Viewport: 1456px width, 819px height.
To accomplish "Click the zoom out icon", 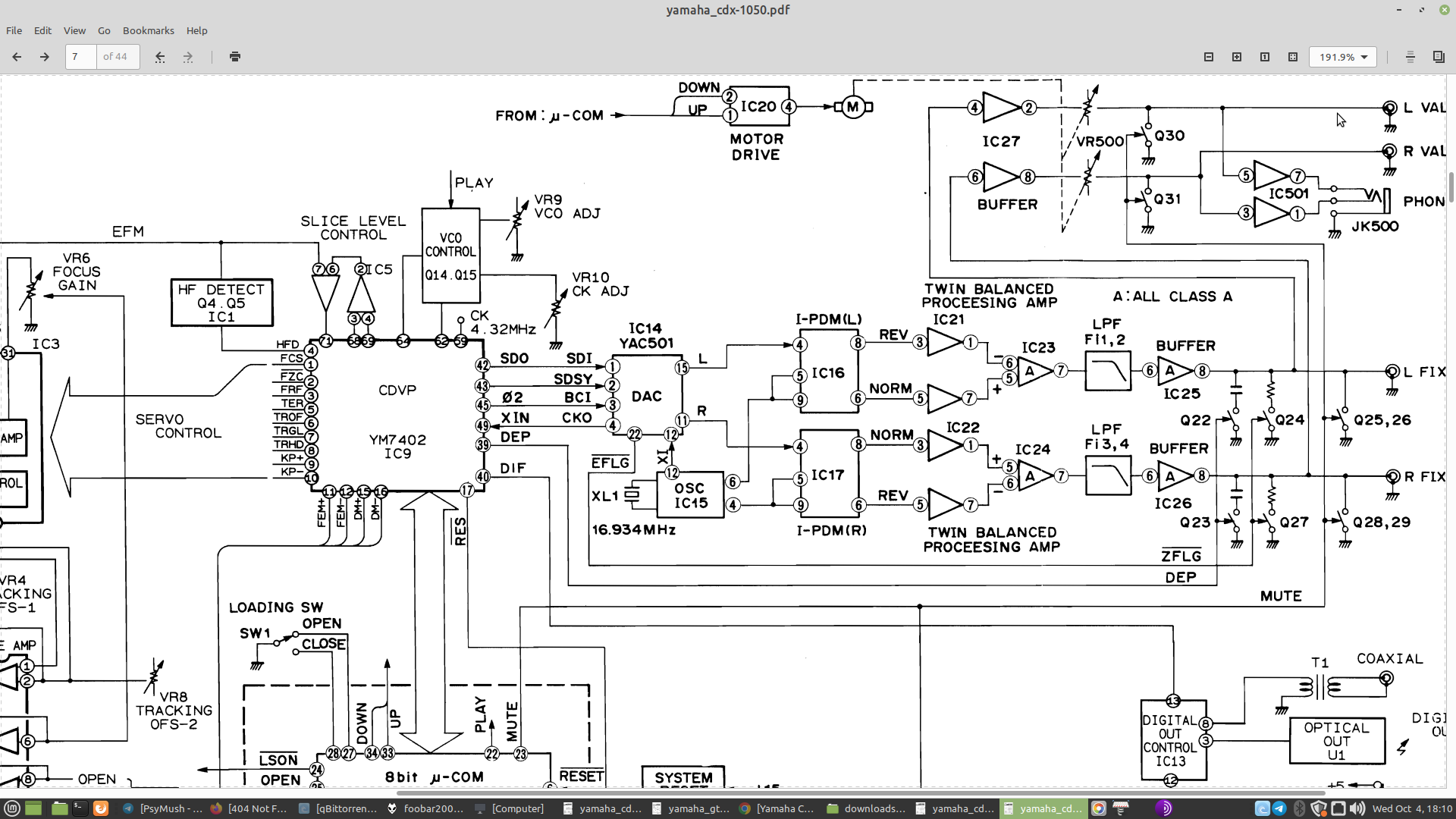I will [x=1209, y=57].
